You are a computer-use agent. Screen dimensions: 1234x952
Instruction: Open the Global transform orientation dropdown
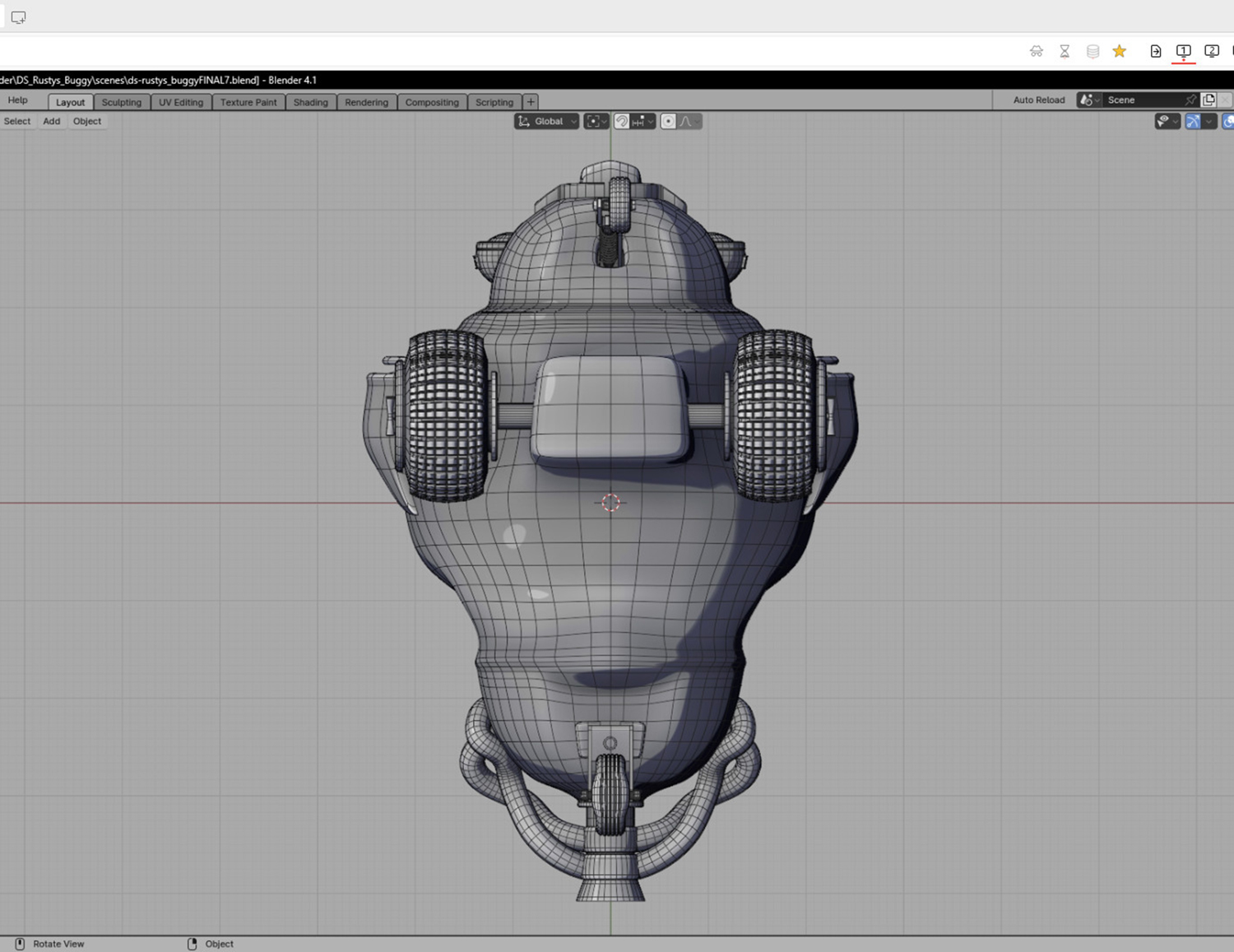pyautogui.click(x=547, y=122)
